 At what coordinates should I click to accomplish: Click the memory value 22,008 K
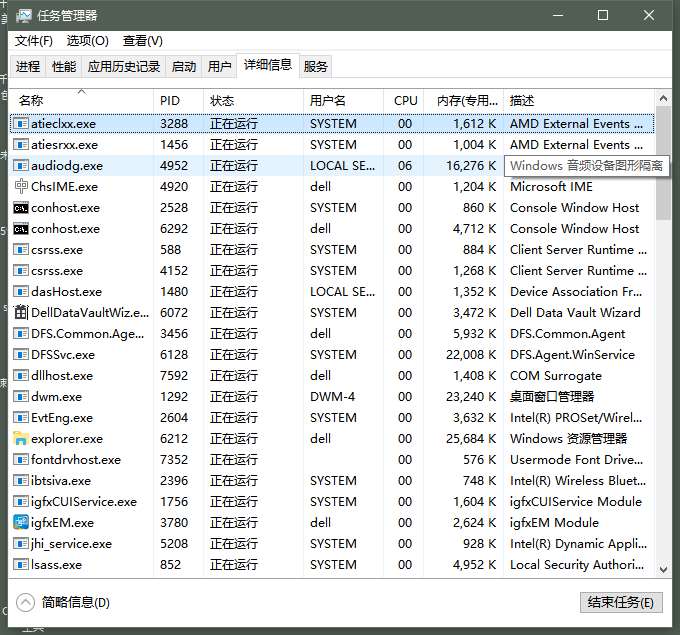[471, 354]
